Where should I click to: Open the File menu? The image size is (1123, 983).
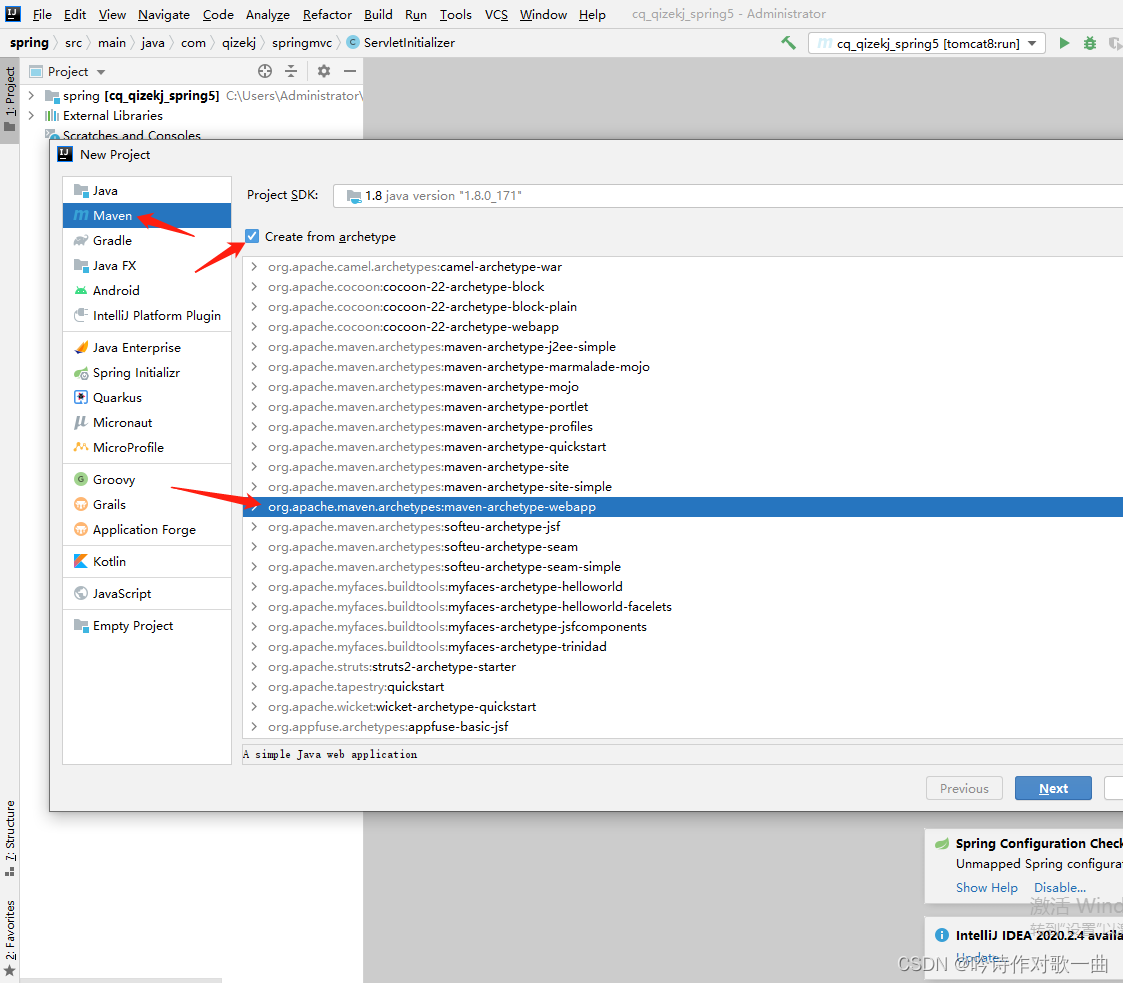(42, 14)
